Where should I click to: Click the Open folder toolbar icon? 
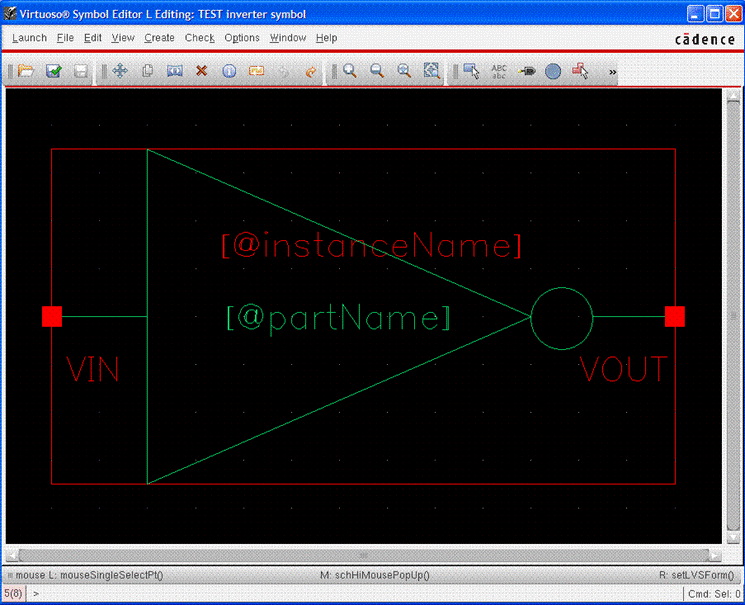click(26, 72)
